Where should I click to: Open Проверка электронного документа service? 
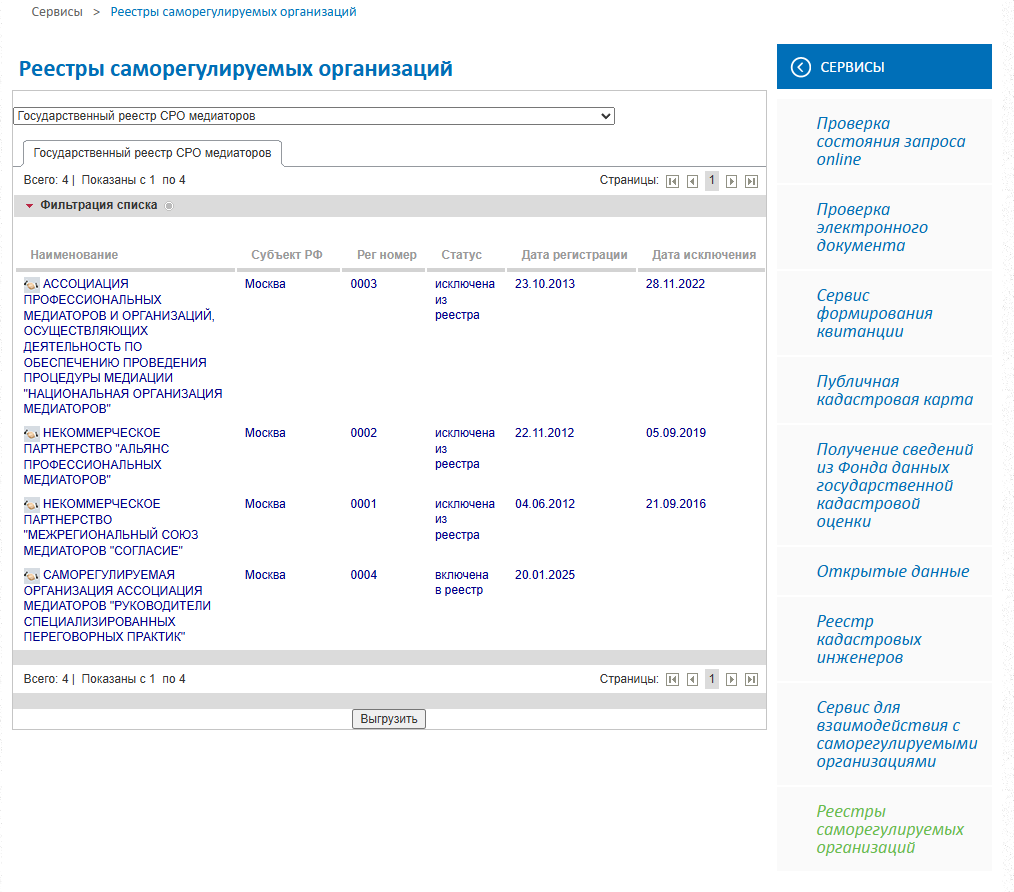872,227
